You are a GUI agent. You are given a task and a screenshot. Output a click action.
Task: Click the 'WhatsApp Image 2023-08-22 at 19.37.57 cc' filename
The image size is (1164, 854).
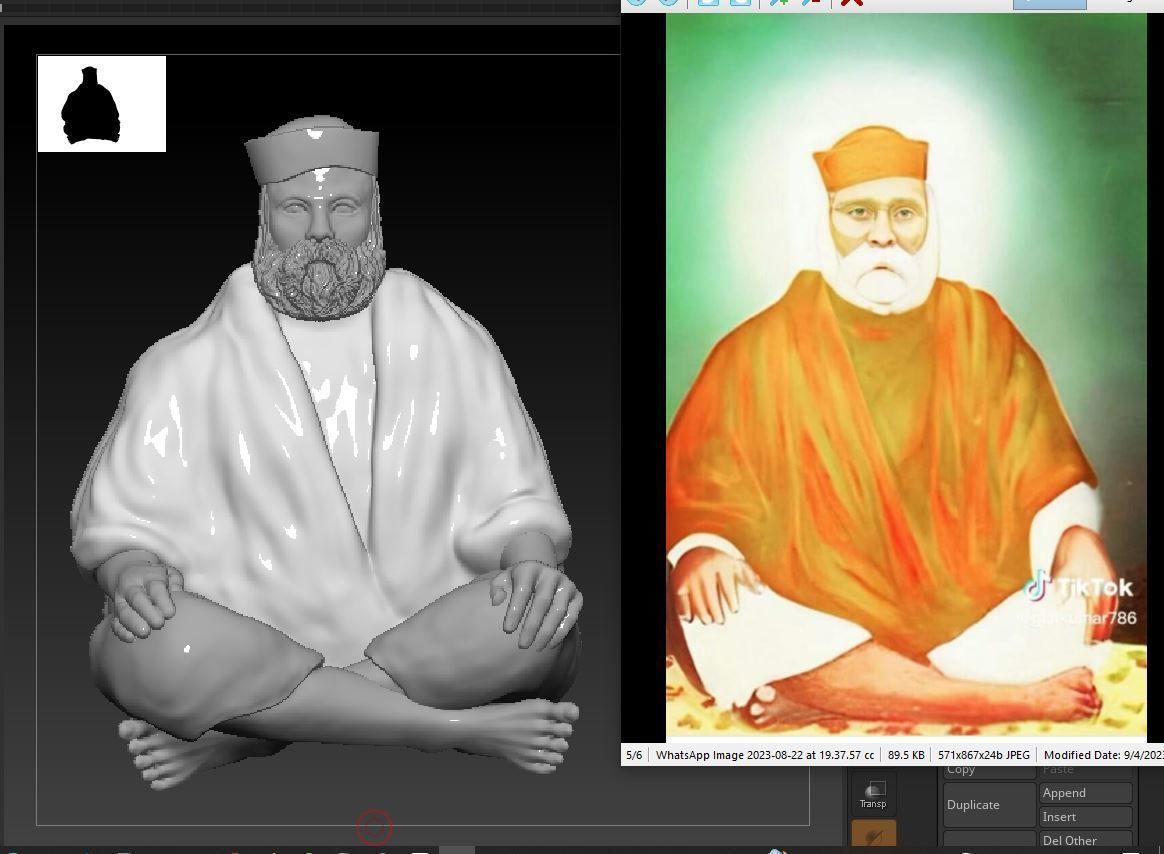pos(765,754)
